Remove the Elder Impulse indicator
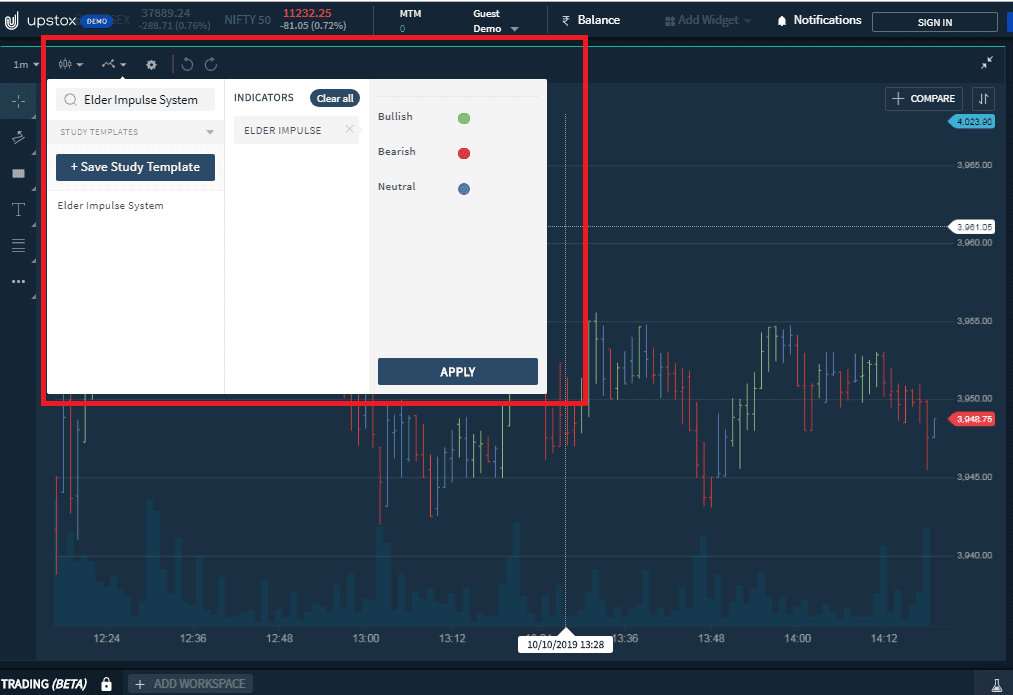 pyautogui.click(x=350, y=129)
